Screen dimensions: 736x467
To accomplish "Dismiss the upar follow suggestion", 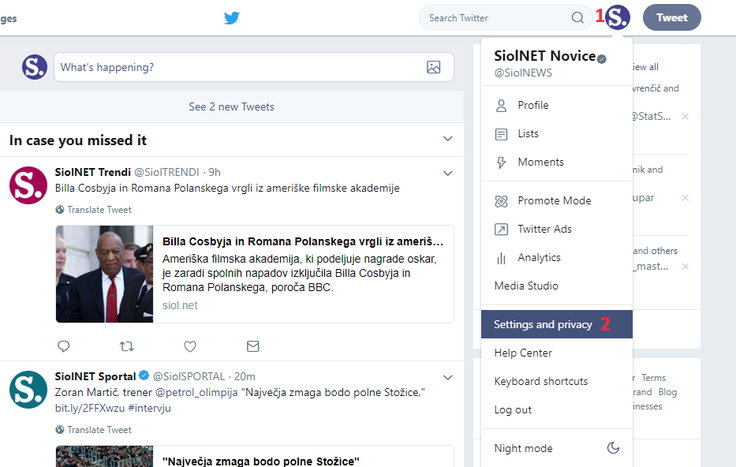I will (685, 198).
